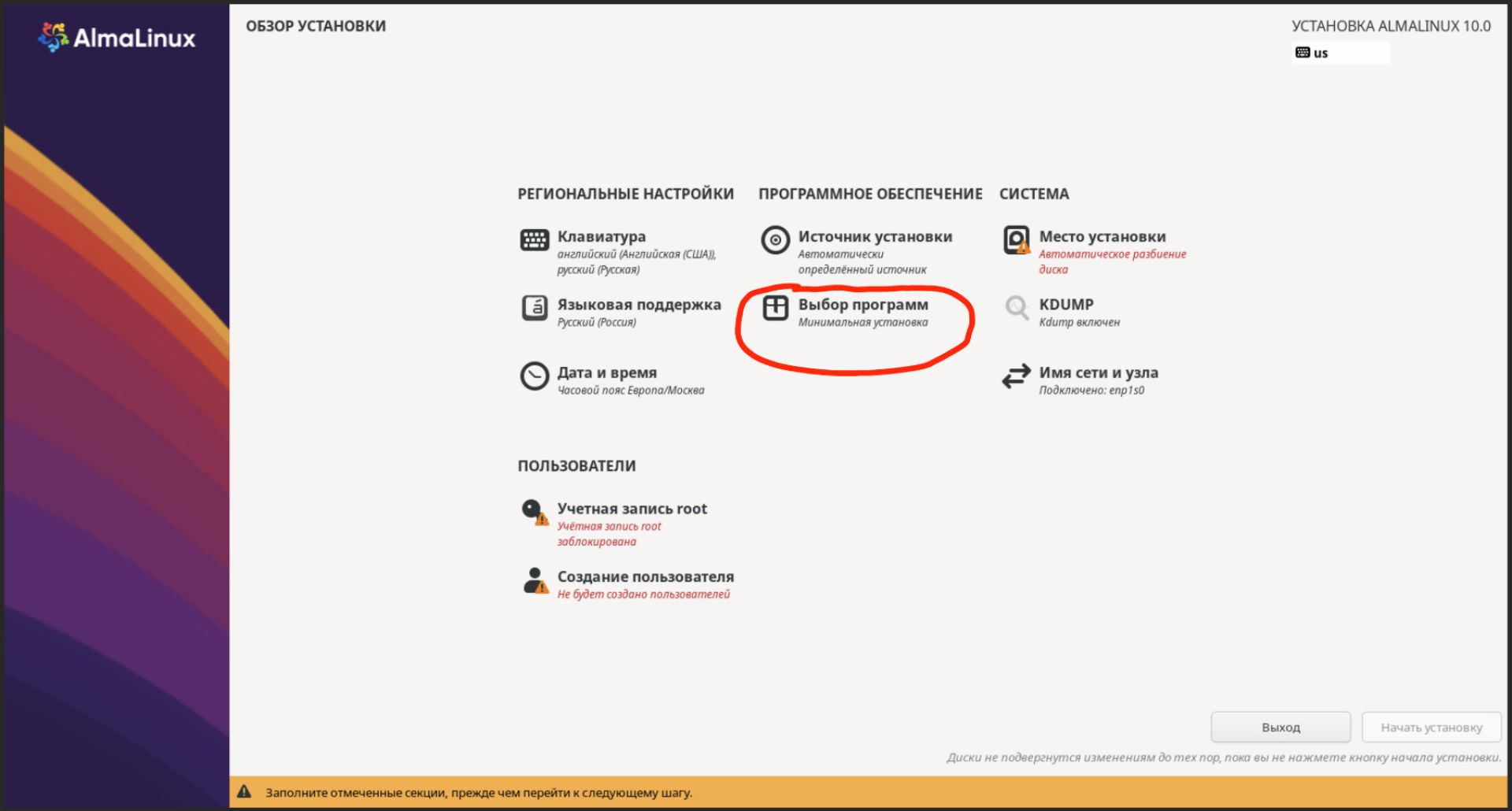Click the magnifier icon for KDUMP
Viewport: 1512px width, 811px height.
tap(1016, 308)
